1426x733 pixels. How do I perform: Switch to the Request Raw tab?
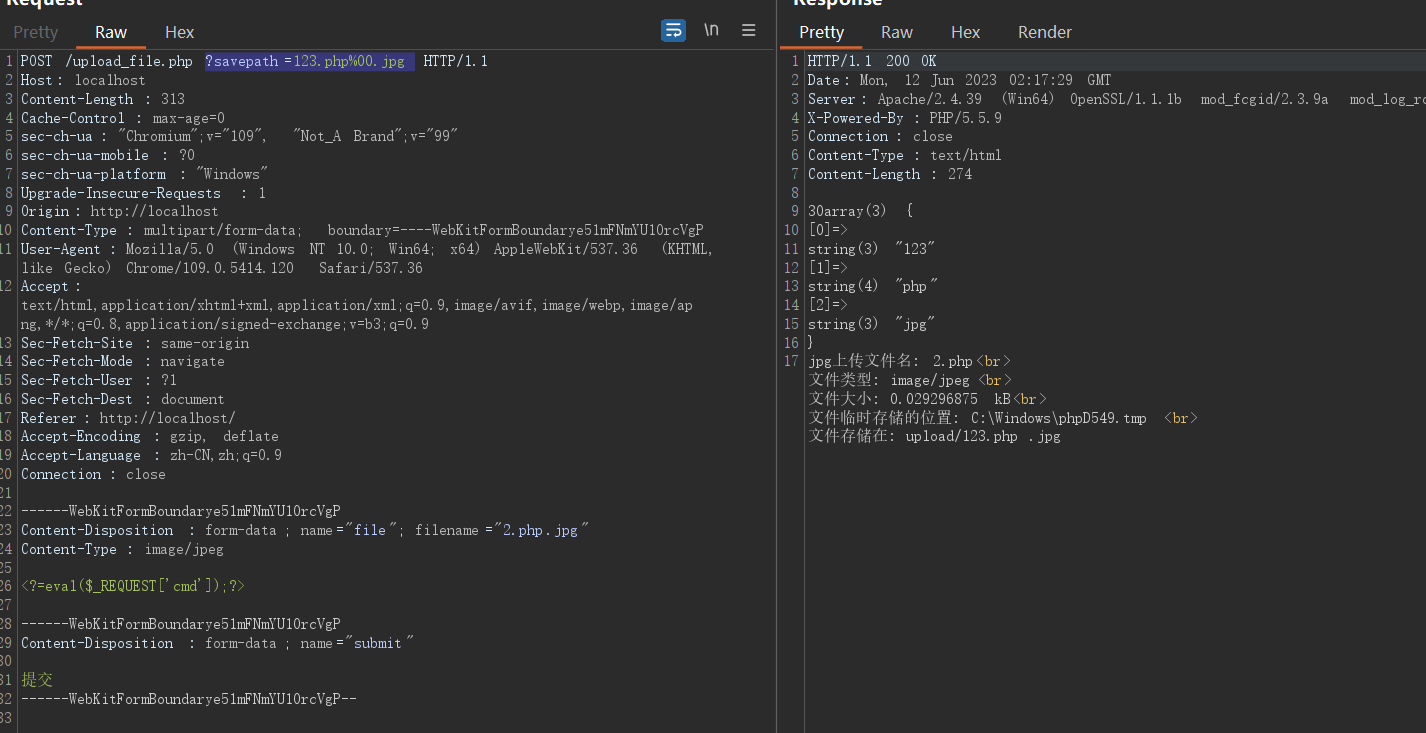[x=111, y=32]
